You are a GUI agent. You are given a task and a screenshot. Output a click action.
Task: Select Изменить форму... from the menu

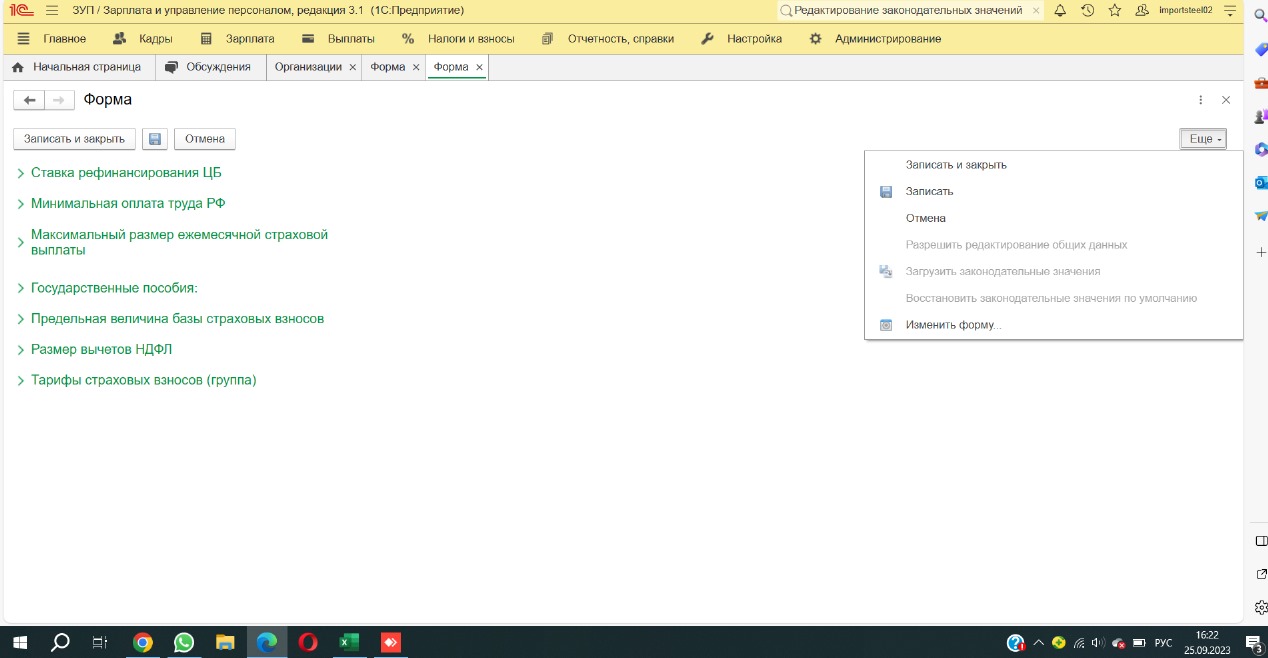coord(953,325)
